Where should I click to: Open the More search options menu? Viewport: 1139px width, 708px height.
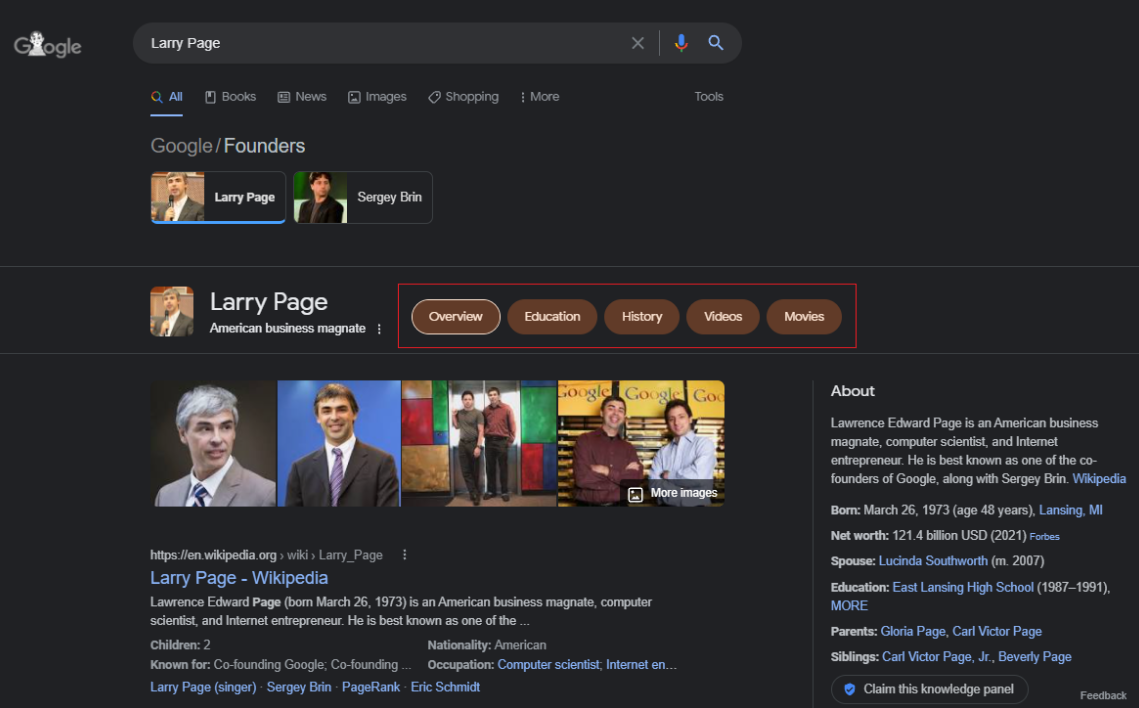[x=540, y=97]
